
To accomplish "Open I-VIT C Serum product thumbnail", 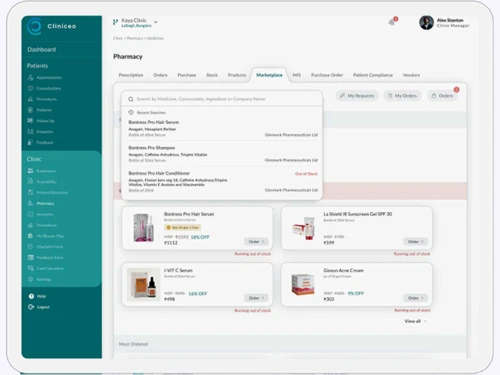I will click(144, 284).
